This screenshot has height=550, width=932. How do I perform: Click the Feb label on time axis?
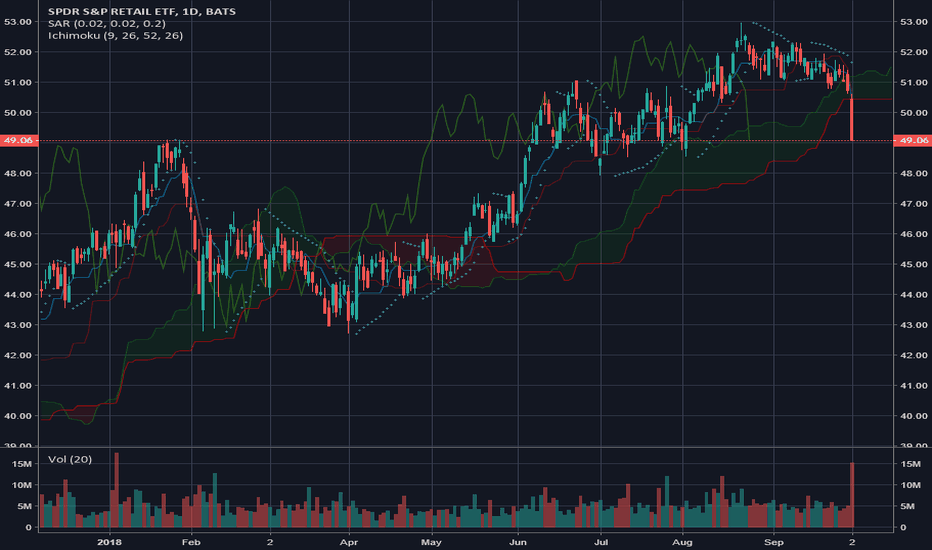click(x=191, y=542)
